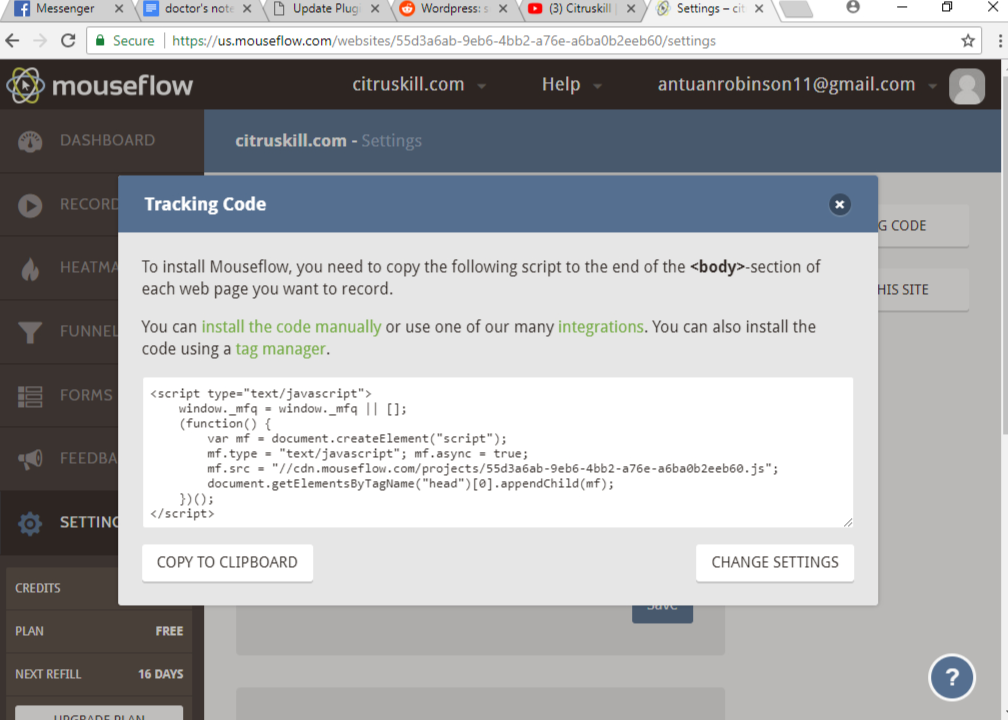
Task: Switch to the Citruskill YouTube browser tab
Action: click(580, 9)
